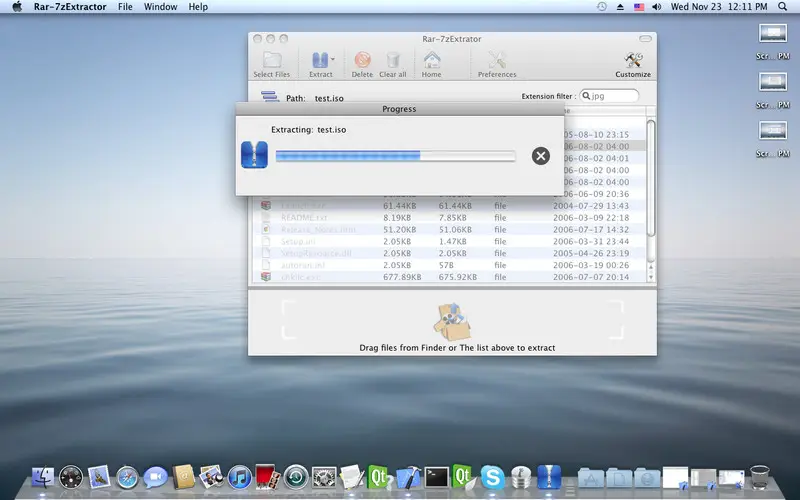Screen dimensions: 800x500
Task: Click the volume icon in menu bar
Action: pyautogui.click(x=657, y=7)
